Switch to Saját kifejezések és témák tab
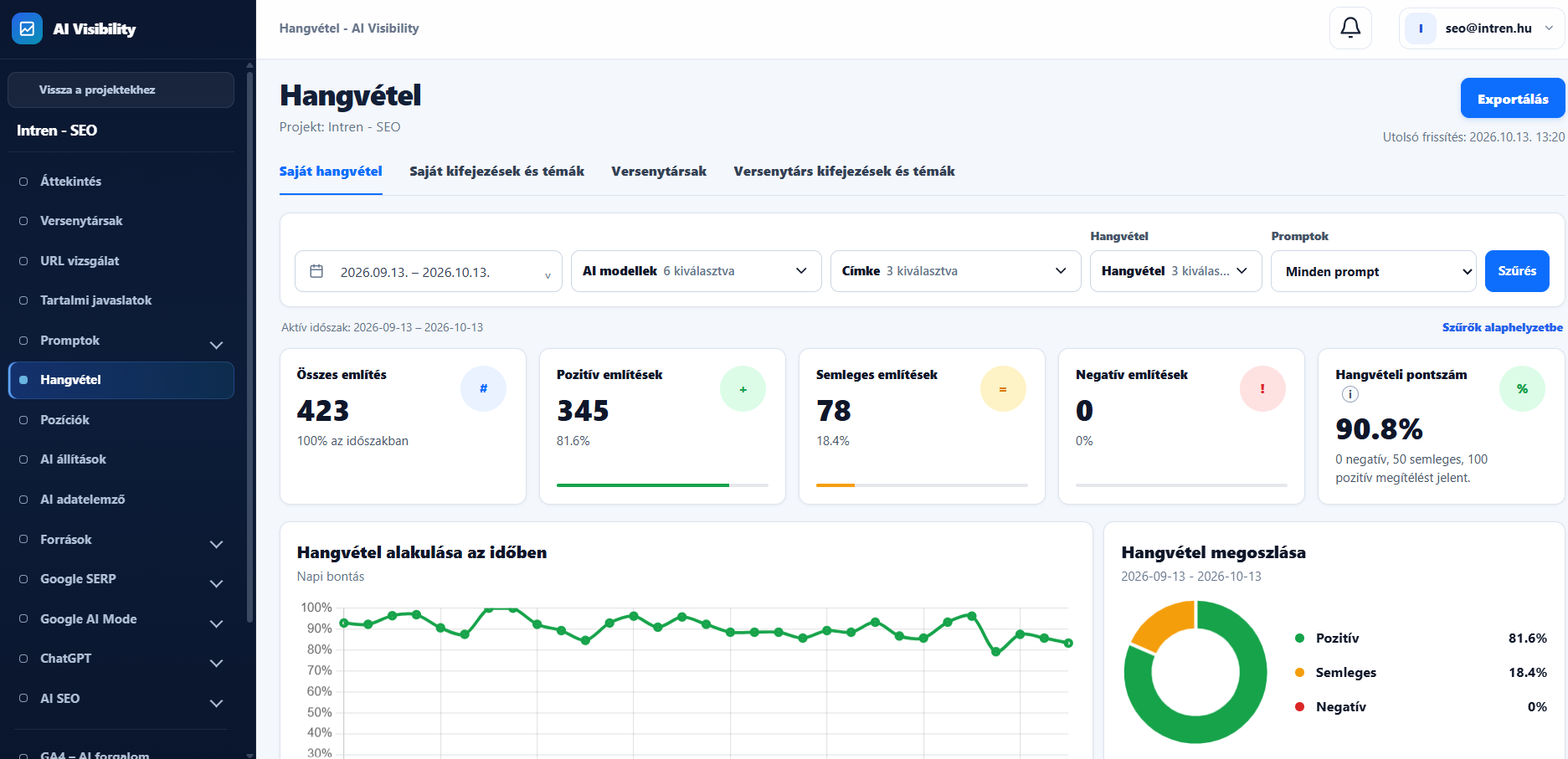This screenshot has height=759, width=1568. [x=496, y=172]
